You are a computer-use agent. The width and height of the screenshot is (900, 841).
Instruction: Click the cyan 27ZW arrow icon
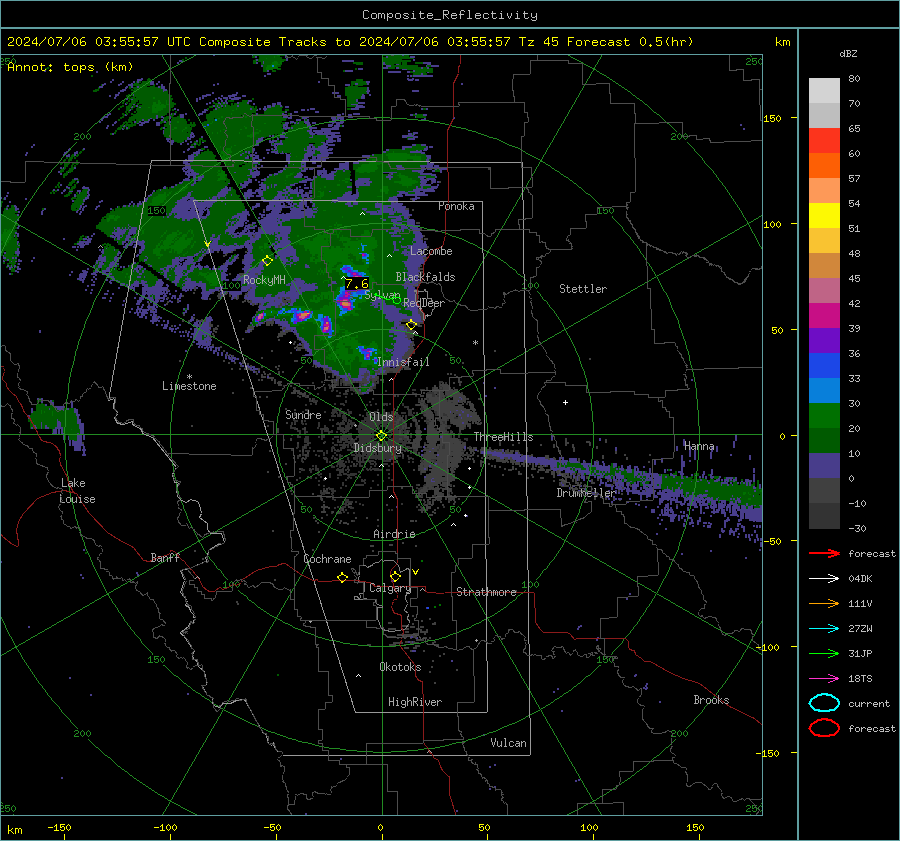click(x=824, y=629)
